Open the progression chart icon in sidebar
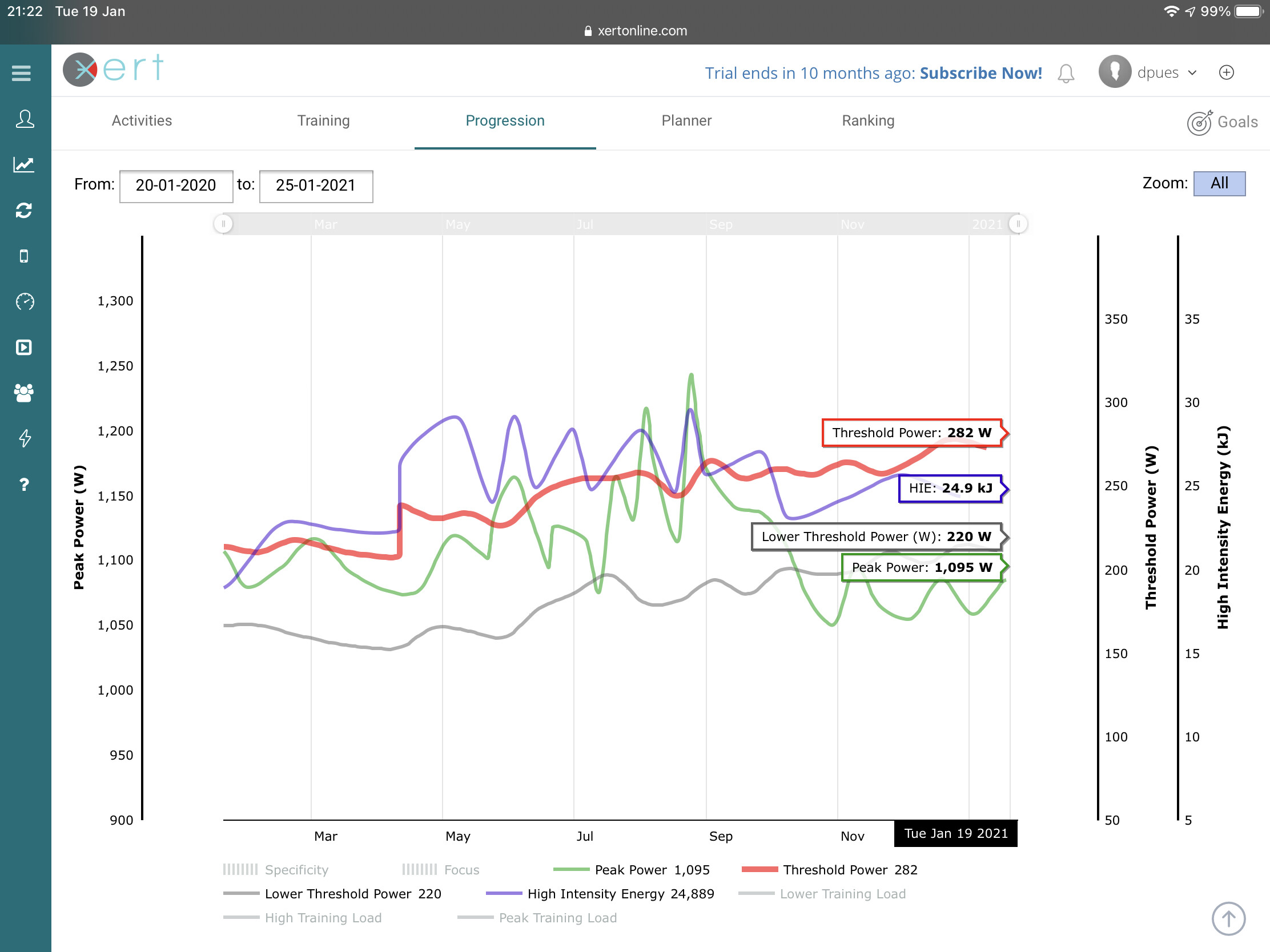This screenshot has width=1270, height=952. (24, 166)
